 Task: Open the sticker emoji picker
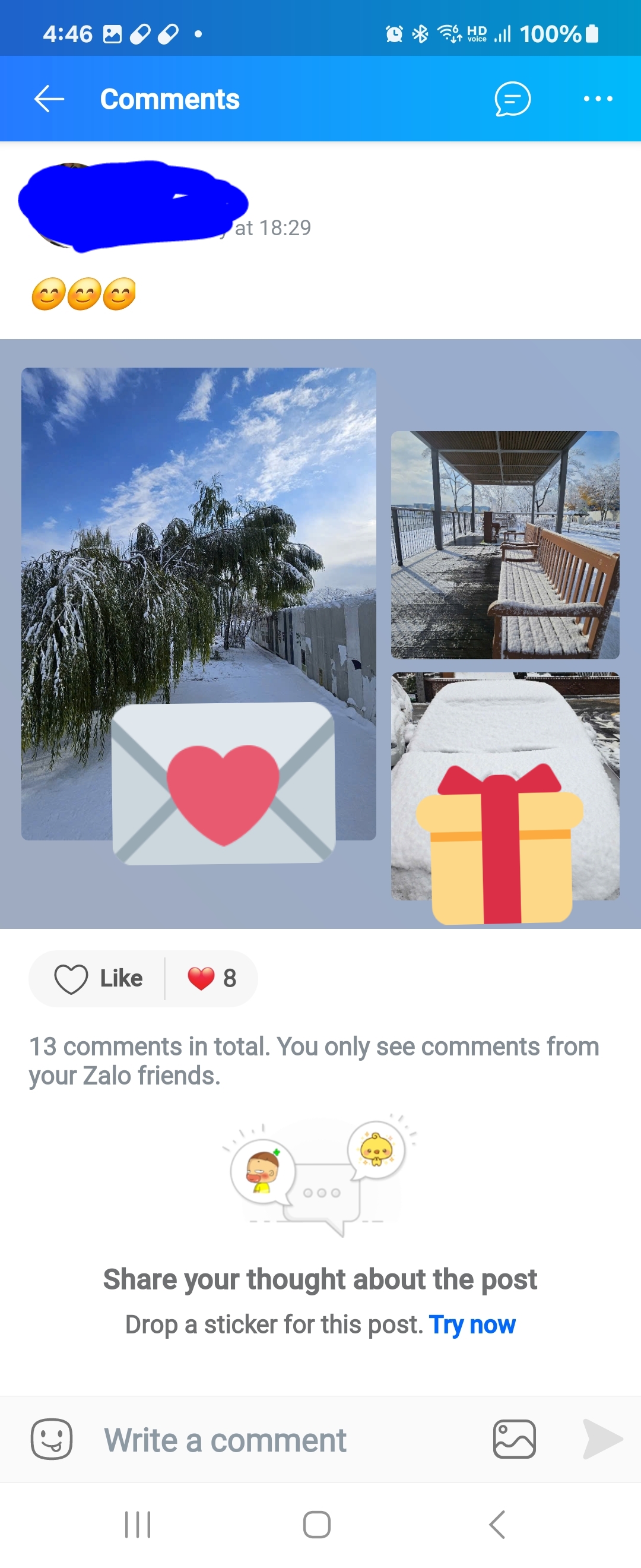(52, 1439)
